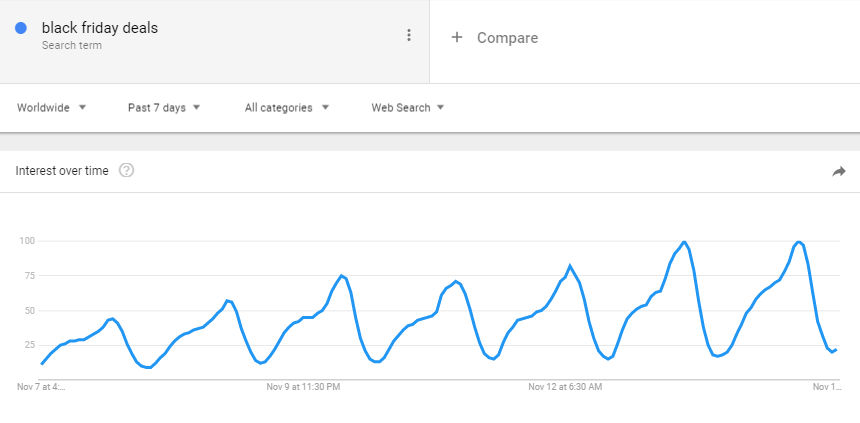Select the black friday deals search term
860x423 pixels.
tap(100, 28)
